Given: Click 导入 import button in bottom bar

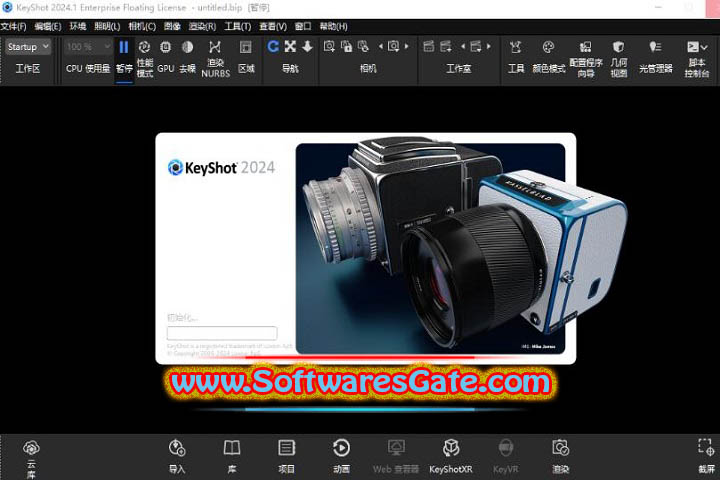Looking at the screenshot, I should [177, 457].
